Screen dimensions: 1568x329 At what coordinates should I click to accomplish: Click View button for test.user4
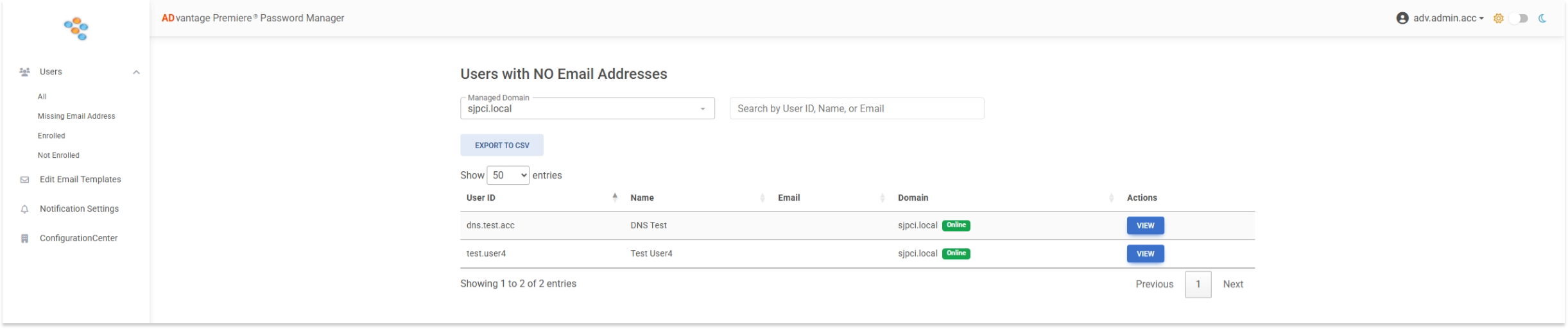[x=1145, y=254]
